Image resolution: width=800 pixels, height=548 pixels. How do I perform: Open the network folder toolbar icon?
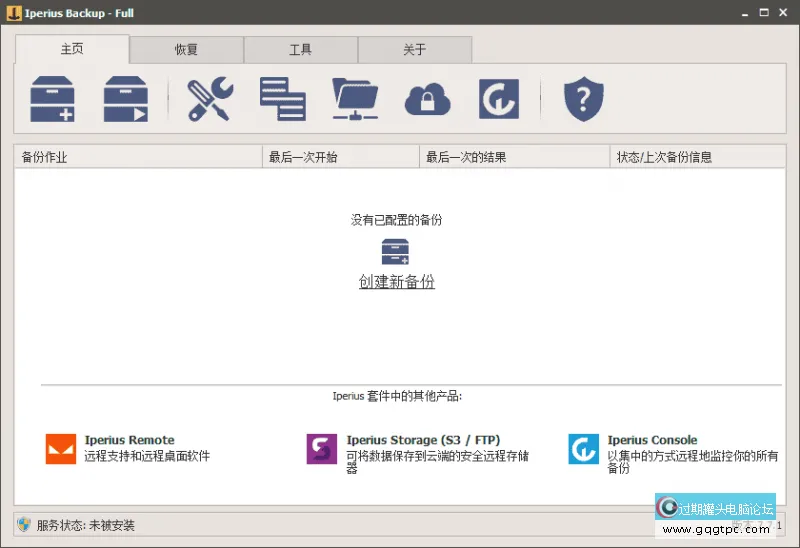[355, 99]
